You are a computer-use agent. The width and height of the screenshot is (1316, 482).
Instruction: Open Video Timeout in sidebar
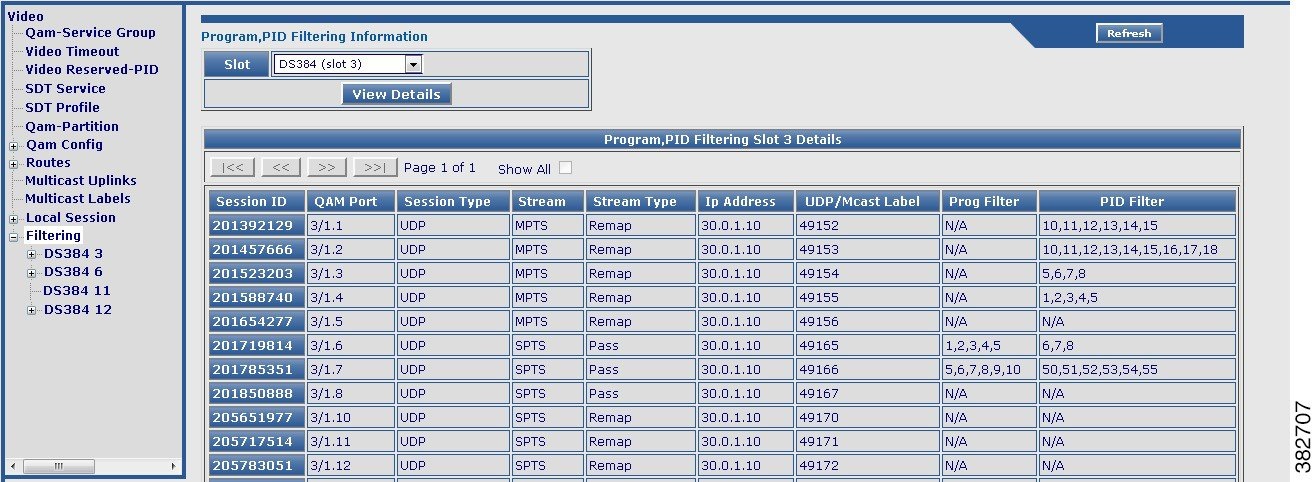pyautogui.click(x=72, y=51)
